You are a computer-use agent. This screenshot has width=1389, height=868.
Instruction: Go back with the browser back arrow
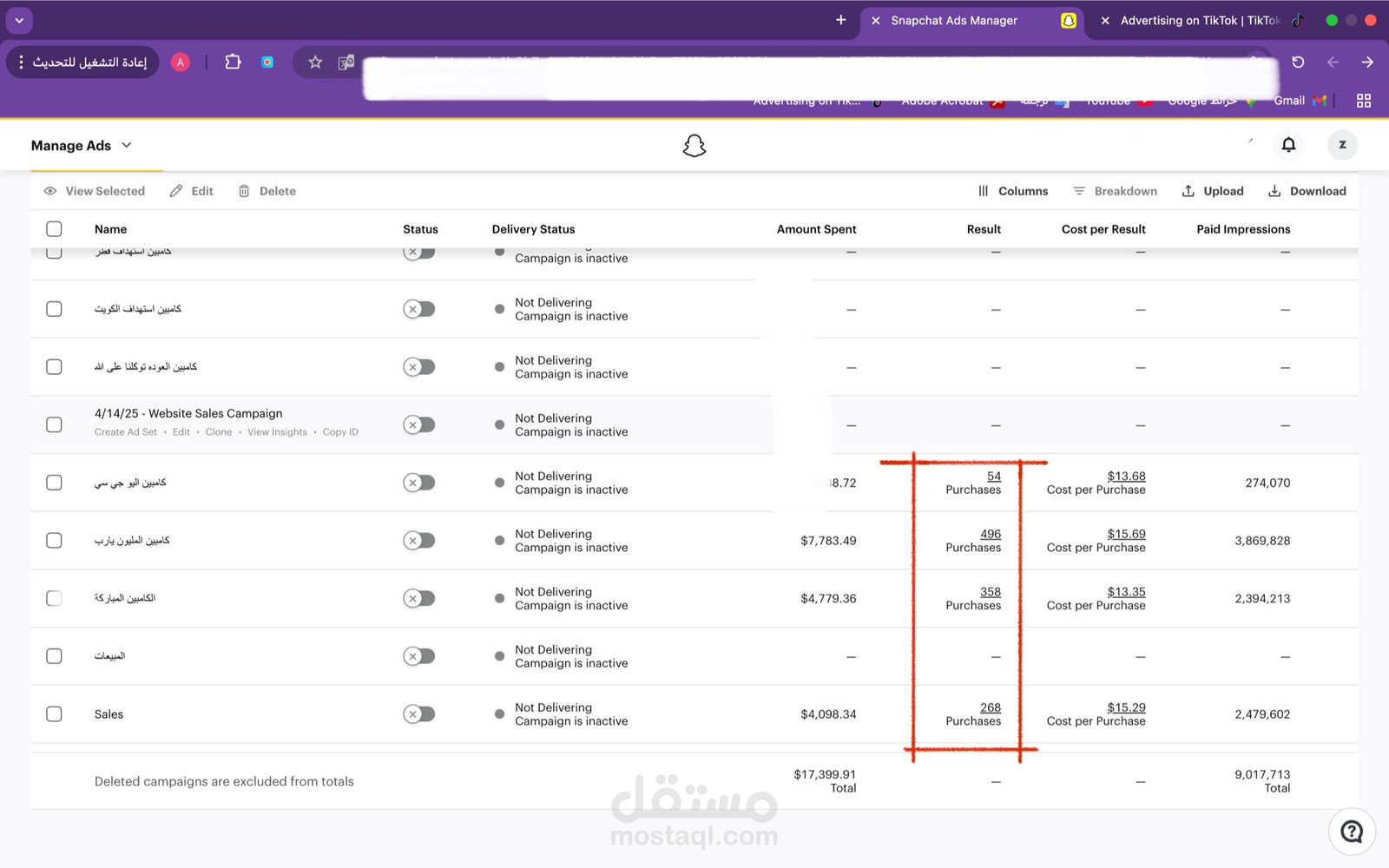pos(1333,62)
